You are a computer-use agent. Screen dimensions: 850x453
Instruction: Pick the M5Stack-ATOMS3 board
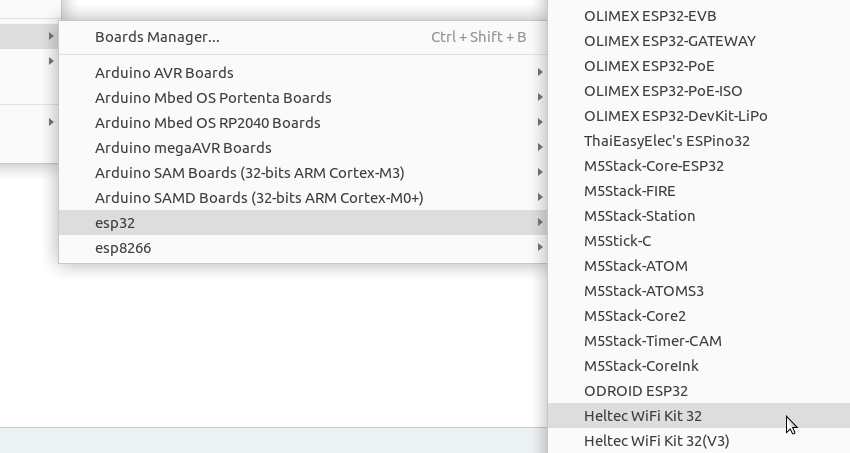[699, 291]
